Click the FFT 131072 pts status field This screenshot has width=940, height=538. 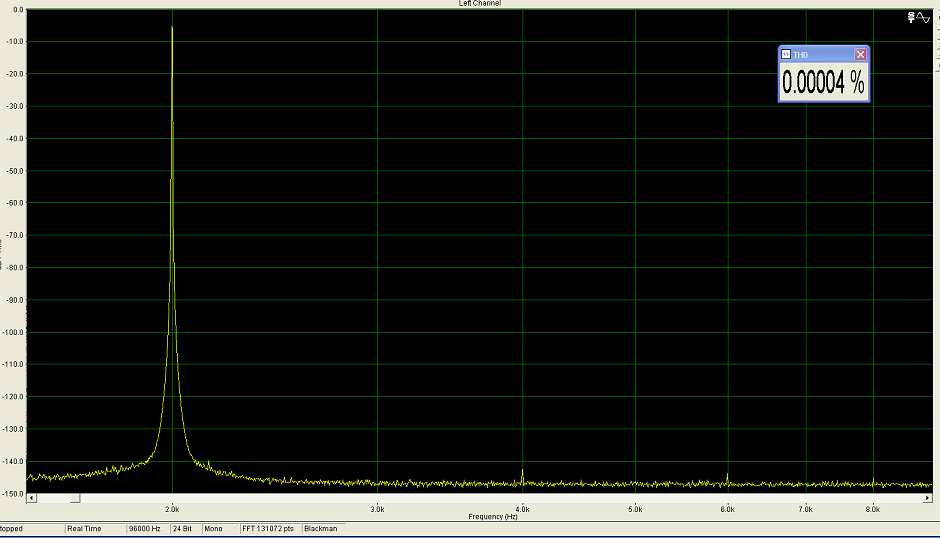click(x=269, y=528)
